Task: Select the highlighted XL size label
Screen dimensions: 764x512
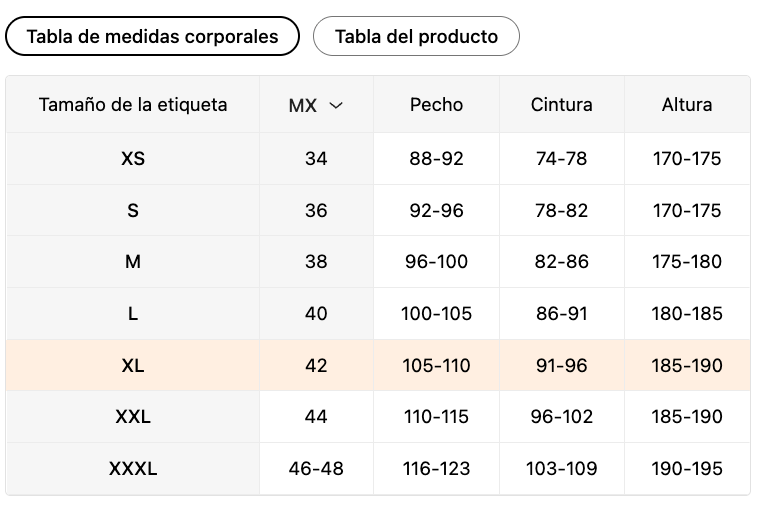Action: point(133,366)
